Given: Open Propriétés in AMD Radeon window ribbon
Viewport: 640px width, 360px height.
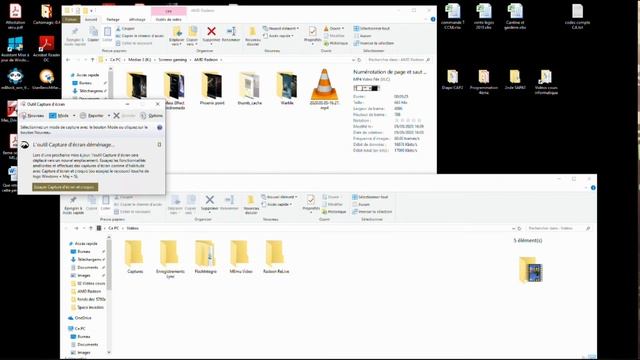Looking at the screenshot, I should click(x=312, y=35).
